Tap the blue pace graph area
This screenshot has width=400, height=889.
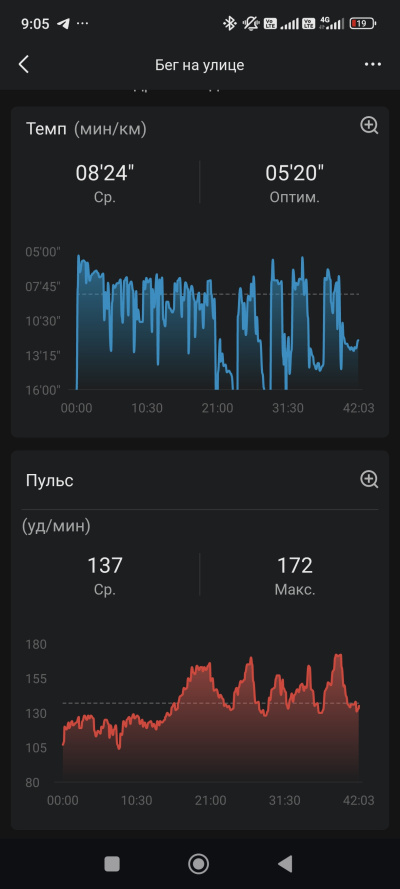click(218, 322)
